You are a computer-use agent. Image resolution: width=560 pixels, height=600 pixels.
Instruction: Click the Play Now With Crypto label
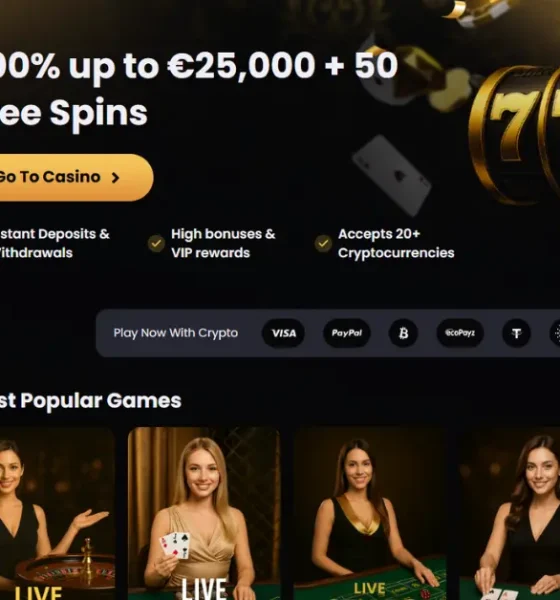pos(176,333)
